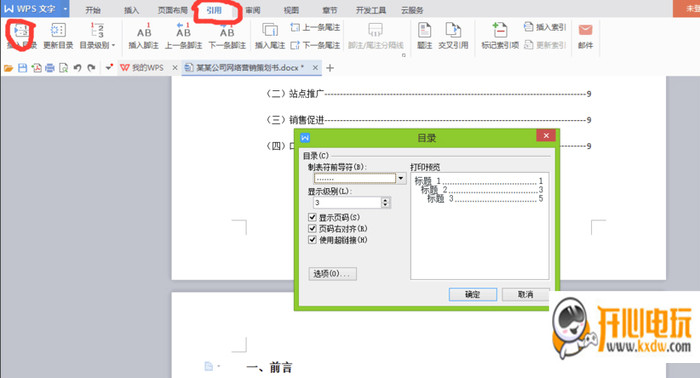The width and height of the screenshot is (700, 378).
Task: Click 脚注/尾注分隔线 separator icon
Action: [x=375, y=30]
